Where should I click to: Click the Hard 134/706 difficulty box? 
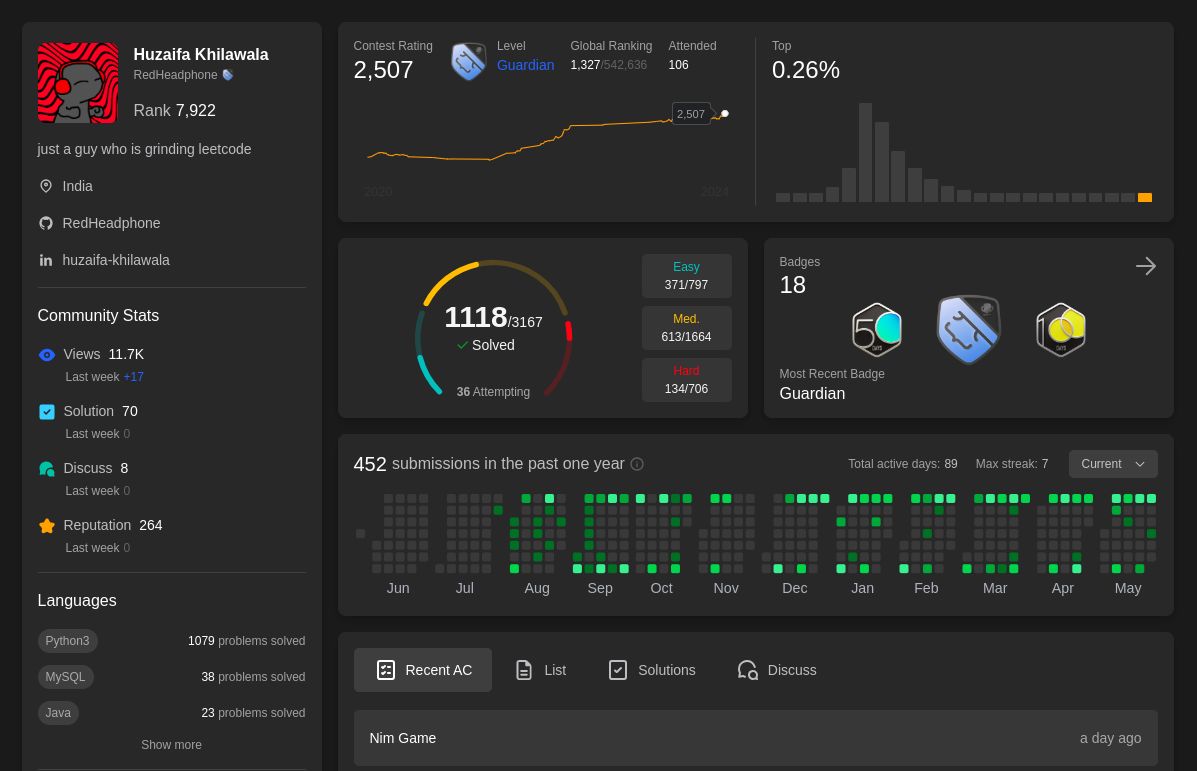click(x=686, y=380)
